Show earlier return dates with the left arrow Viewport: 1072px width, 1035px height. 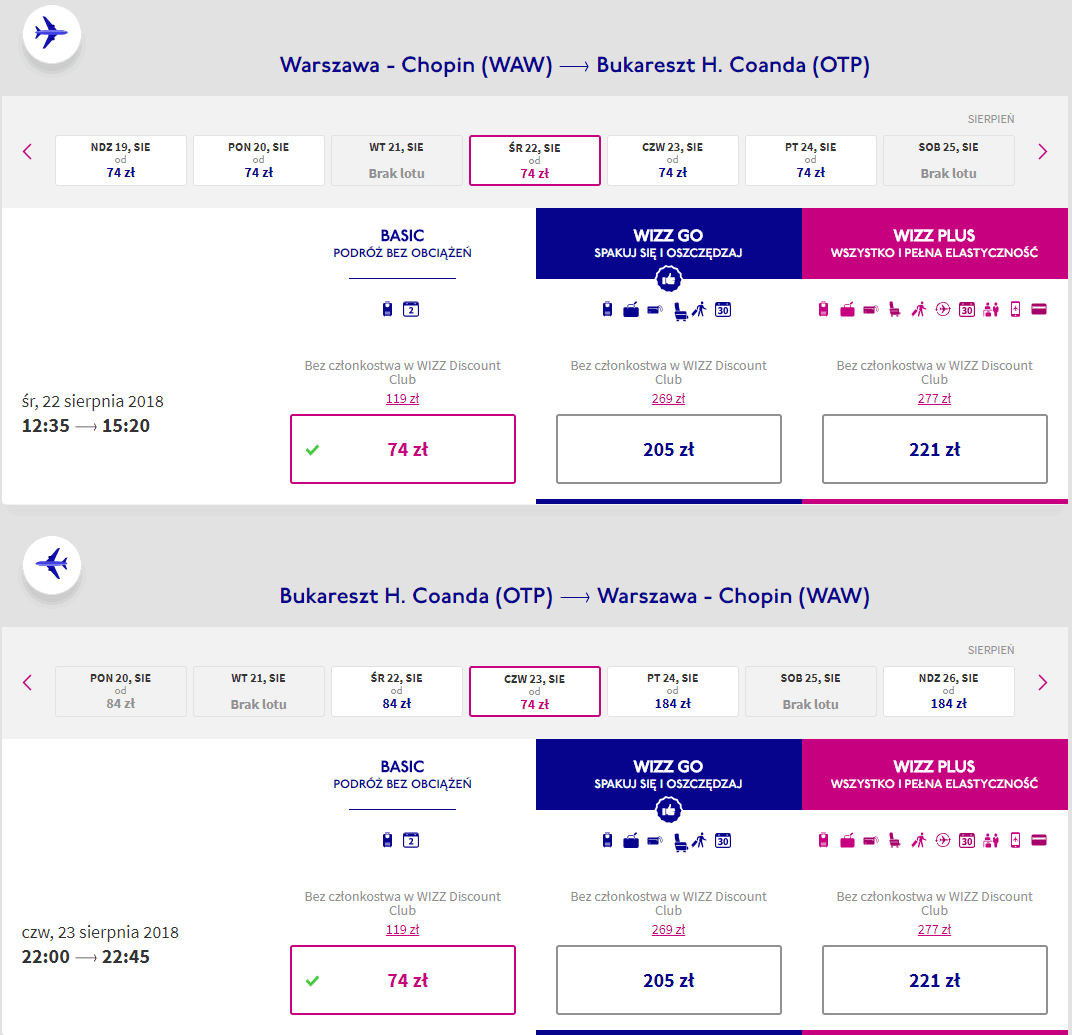coord(27,683)
